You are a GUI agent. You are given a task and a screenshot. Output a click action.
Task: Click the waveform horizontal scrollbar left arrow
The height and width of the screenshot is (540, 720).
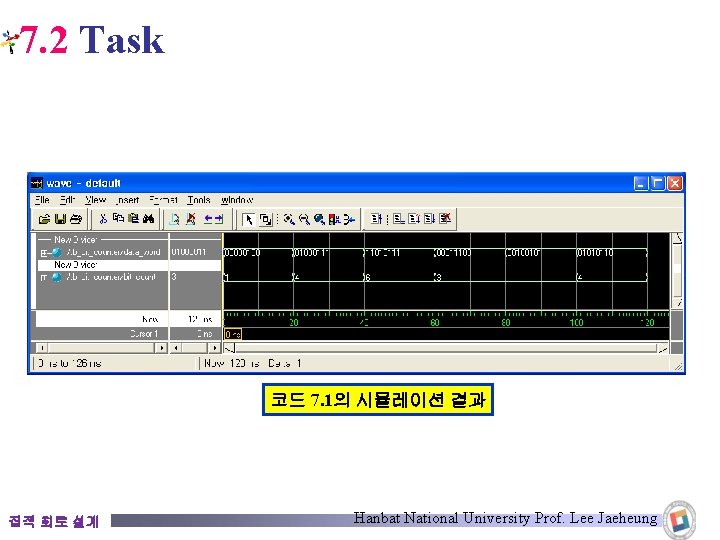[230, 349]
